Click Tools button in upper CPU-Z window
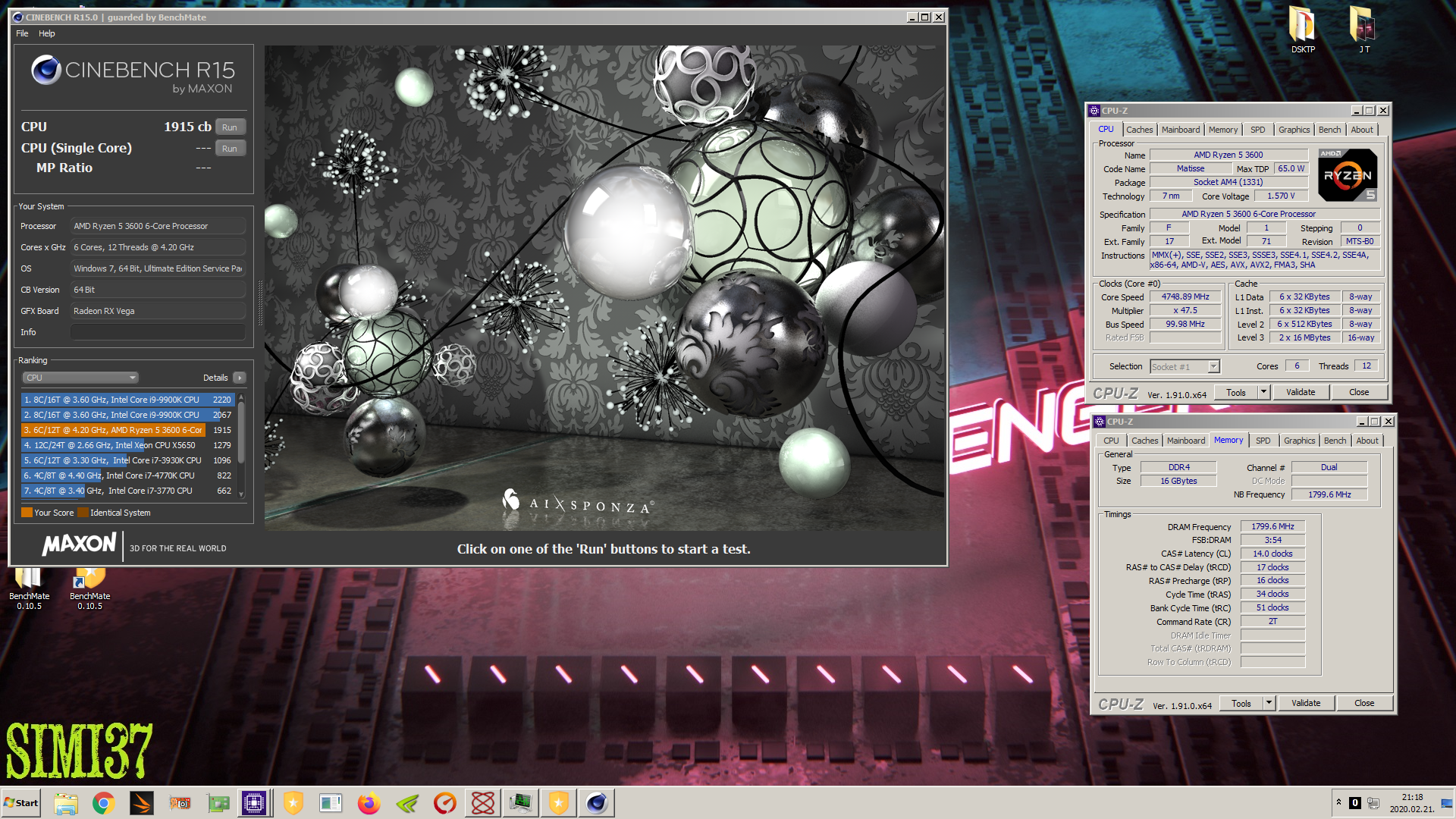This screenshot has width=1456, height=819. click(1236, 393)
